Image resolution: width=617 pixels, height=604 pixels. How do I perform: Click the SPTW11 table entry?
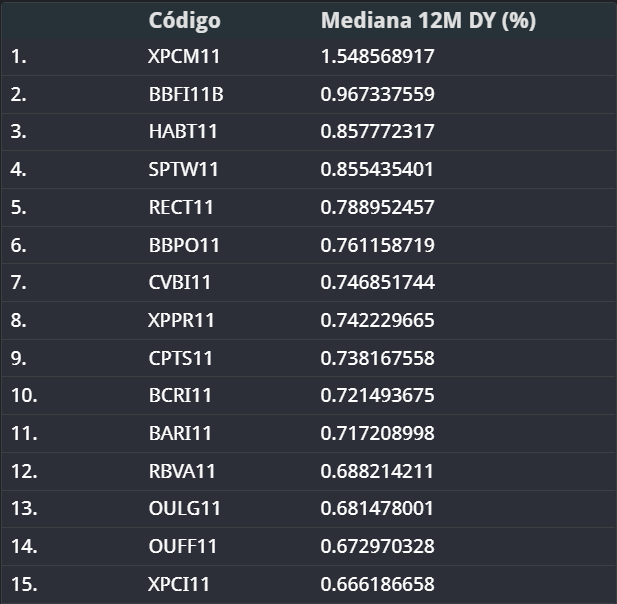point(183,170)
